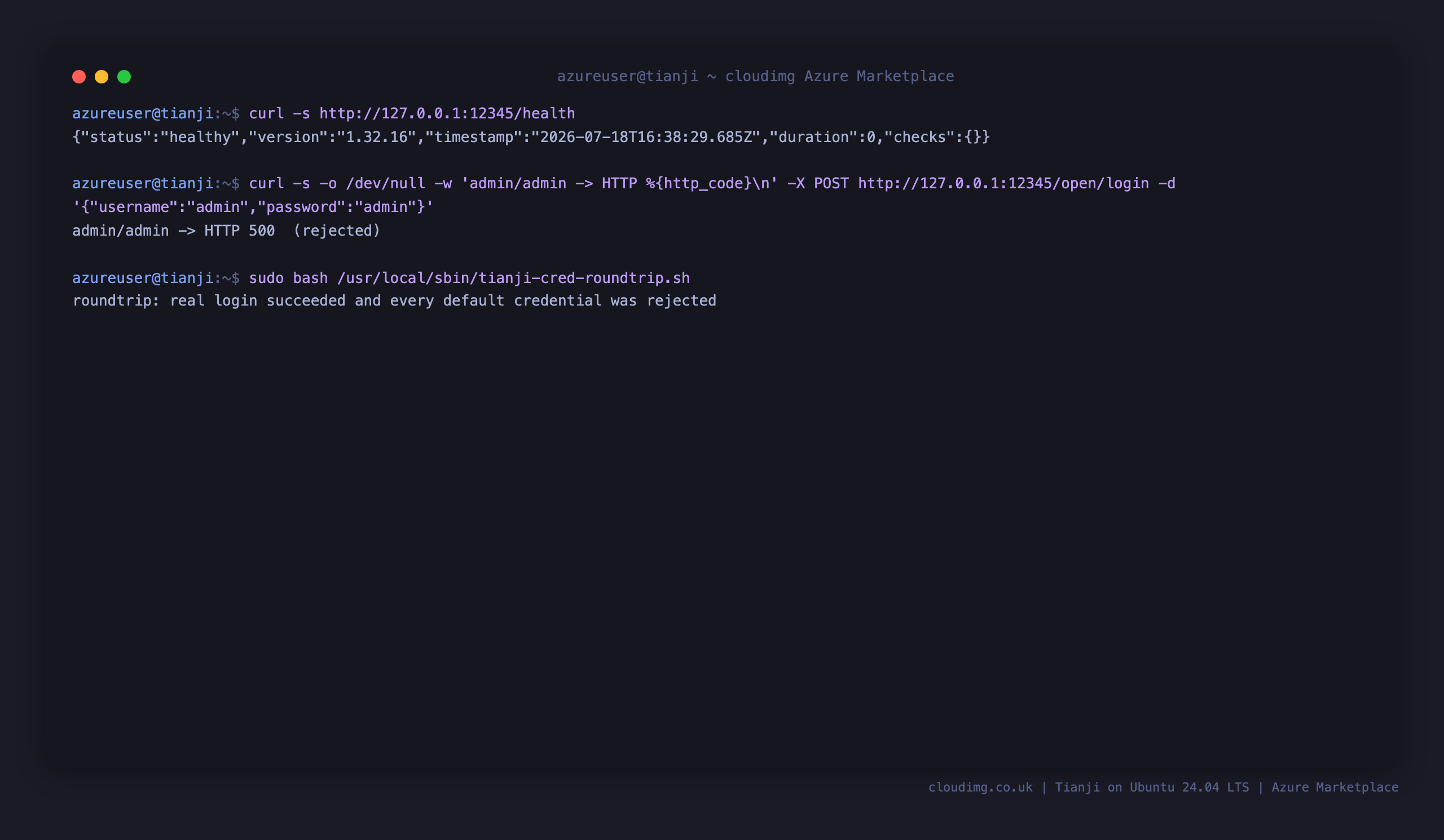
Task: Click the curl POST /open/login command line
Action: [712, 183]
